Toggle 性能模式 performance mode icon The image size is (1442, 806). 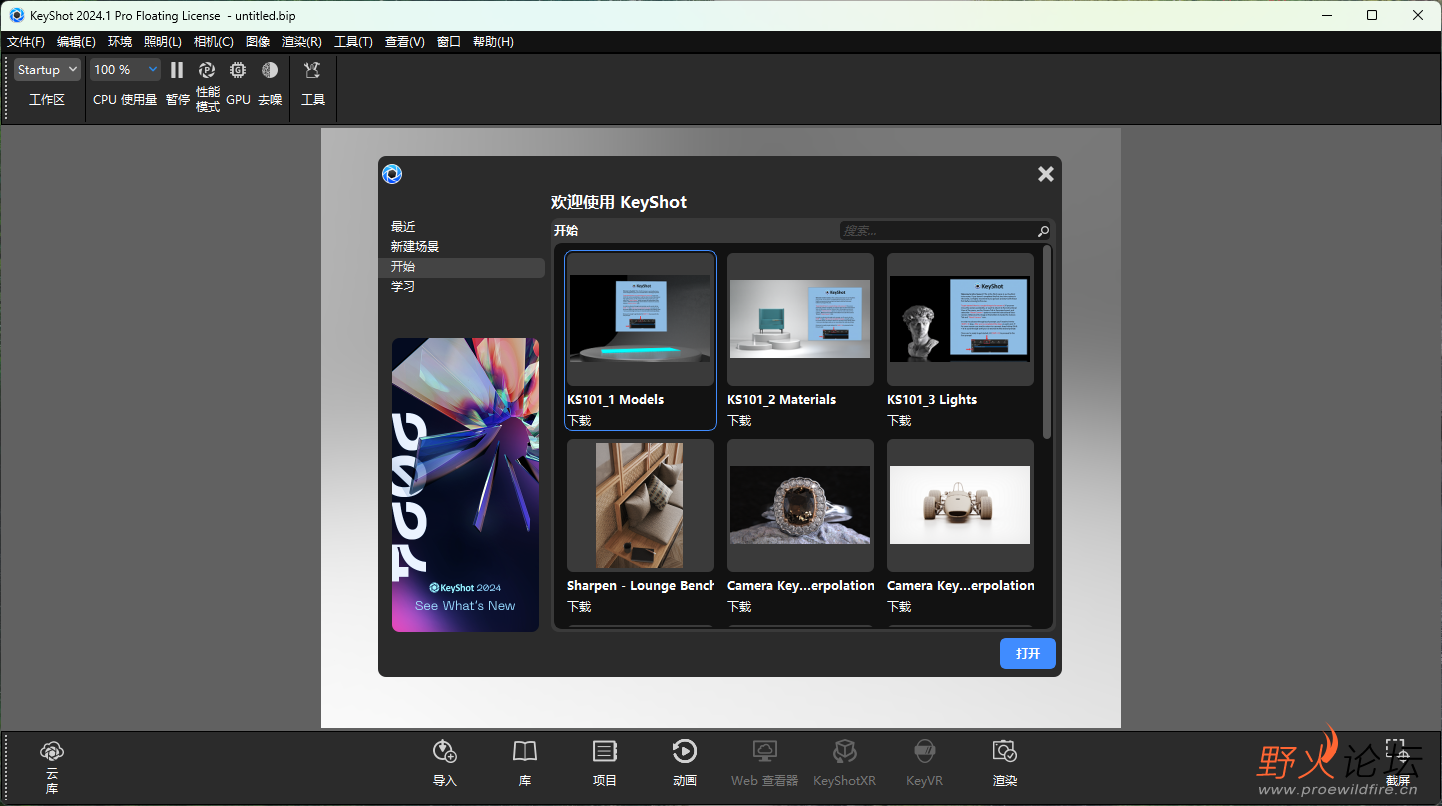pyautogui.click(x=207, y=70)
